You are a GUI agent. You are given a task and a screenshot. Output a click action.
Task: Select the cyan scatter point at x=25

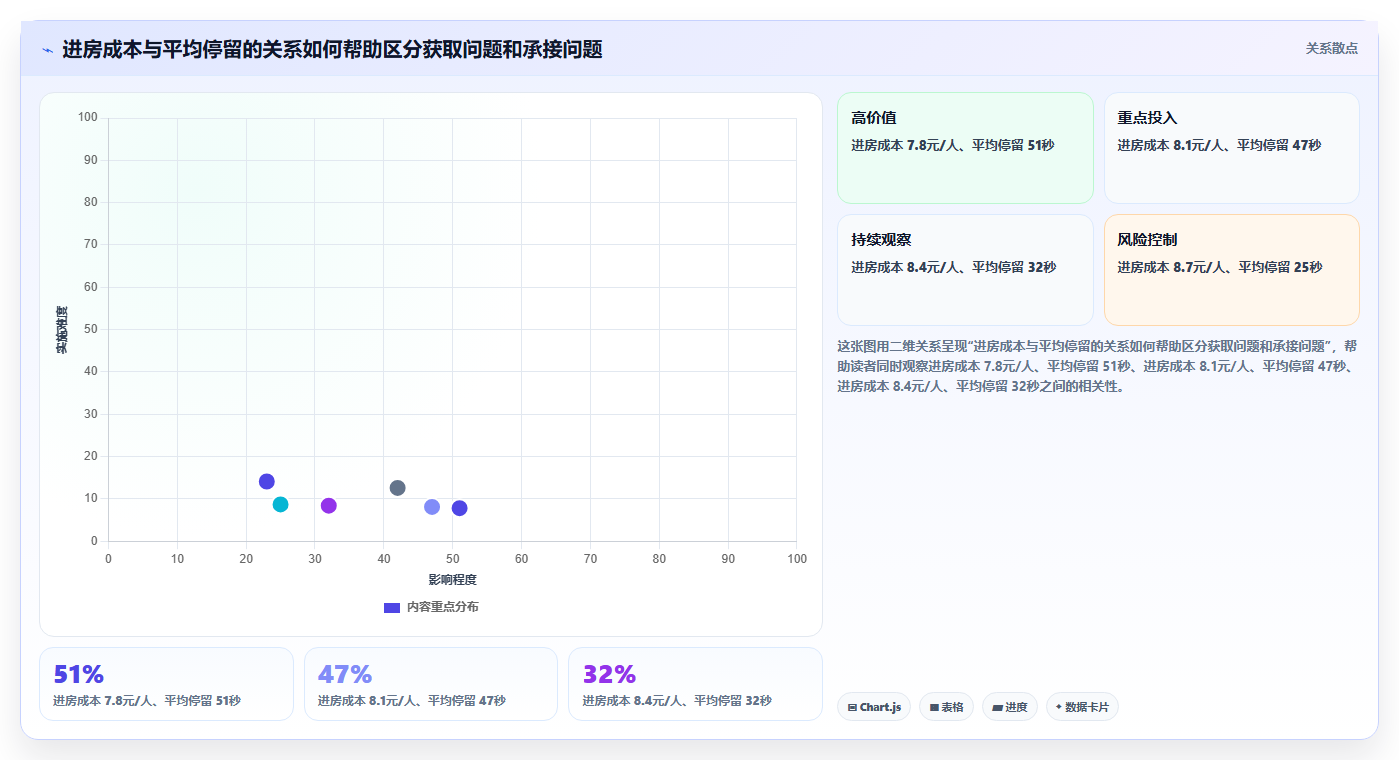pyautogui.click(x=280, y=504)
